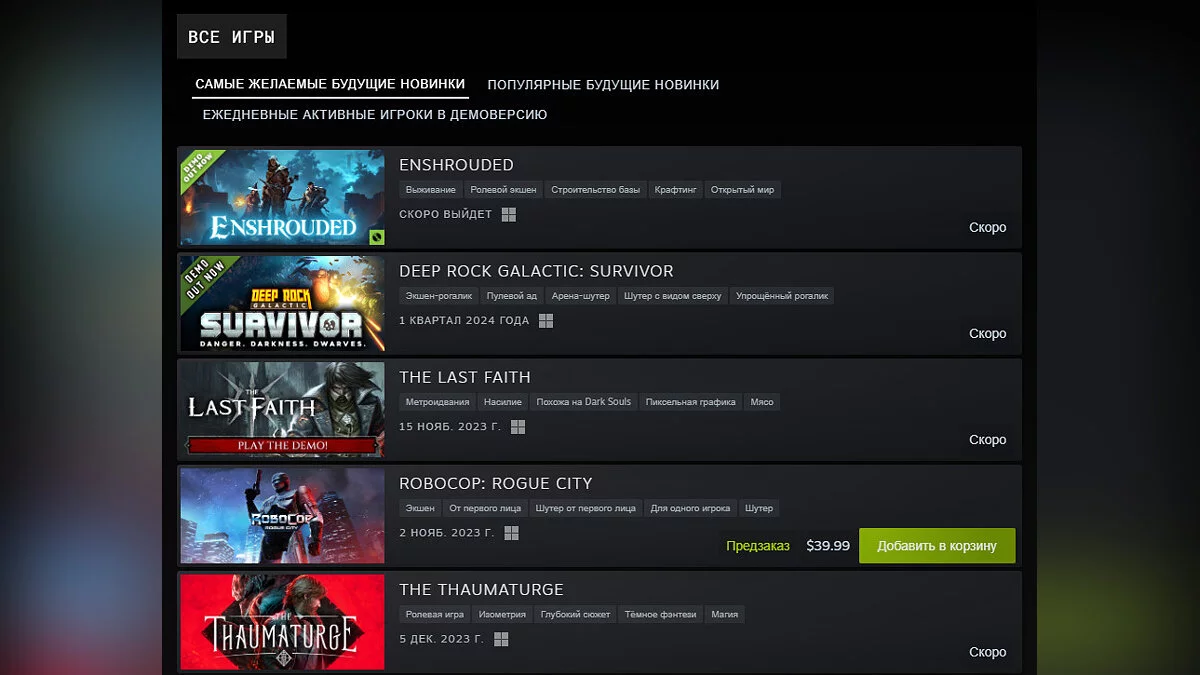Click the 5 дек. 2023 г. date
1200x675 pixels.
[x=441, y=639]
